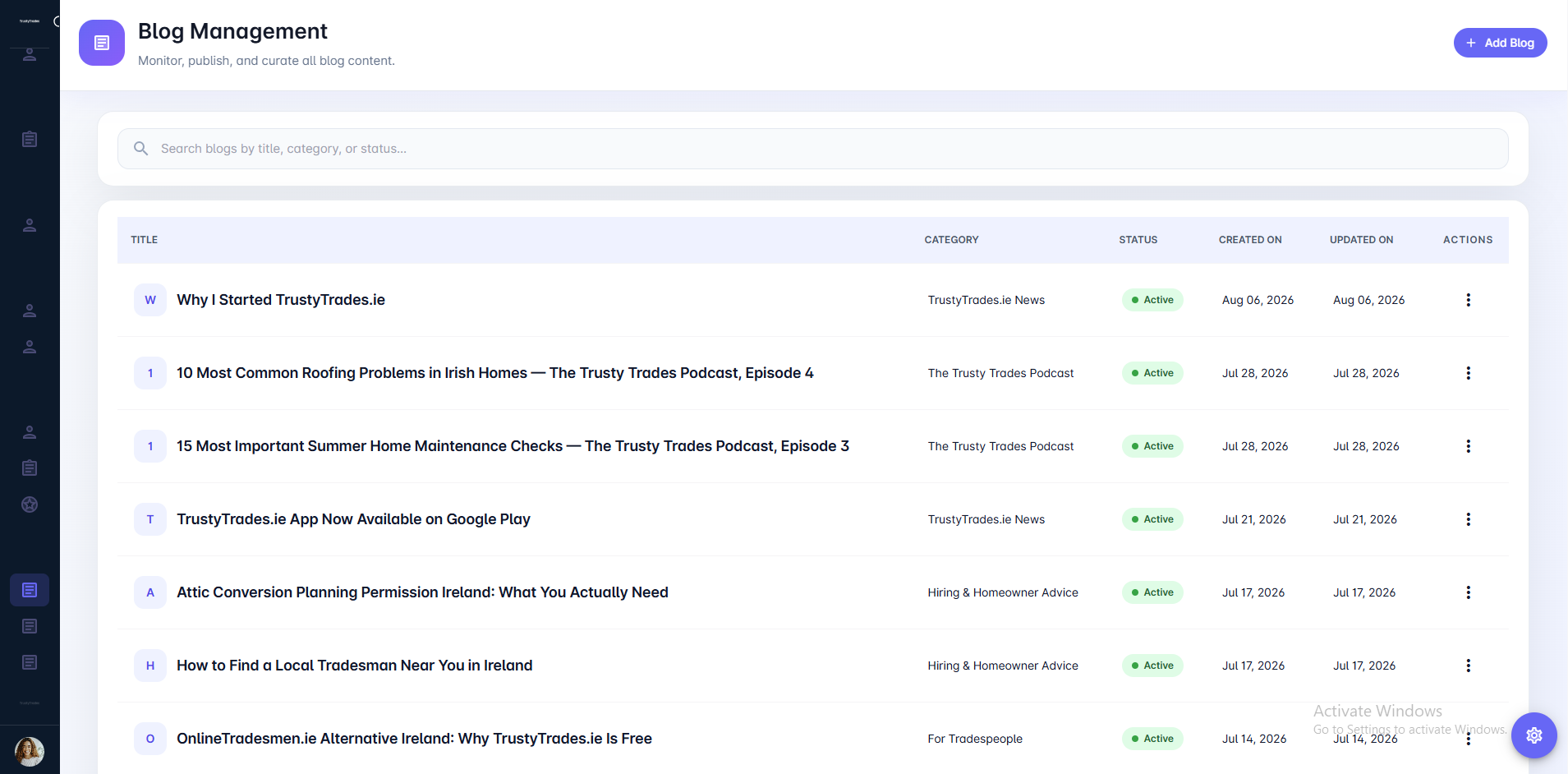The image size is (1568, 774).
Task: Click the H avatar beside Find a Local Tradesman
Action: [x=150, y=666]
